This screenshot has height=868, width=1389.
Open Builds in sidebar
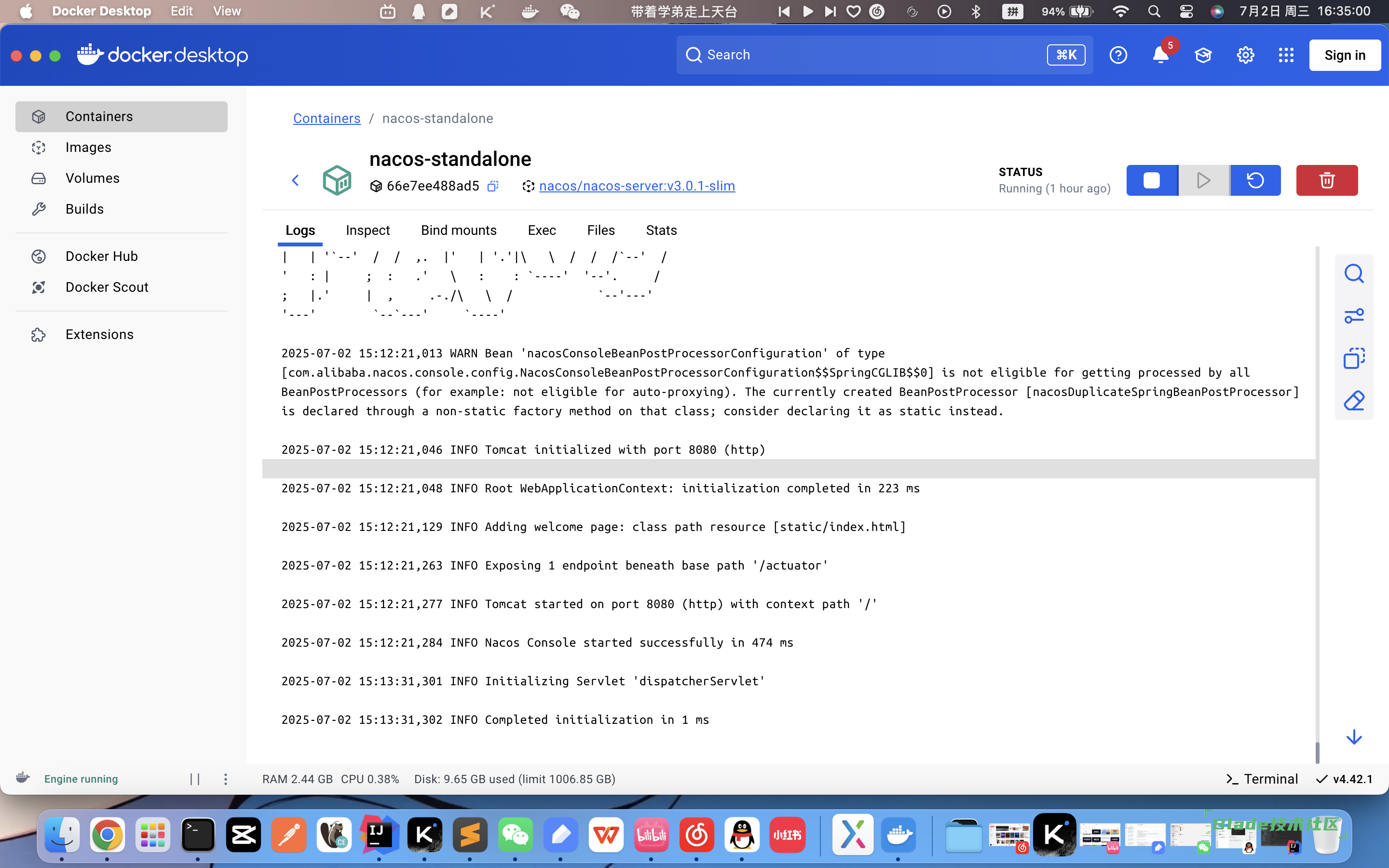pos(121,209)
